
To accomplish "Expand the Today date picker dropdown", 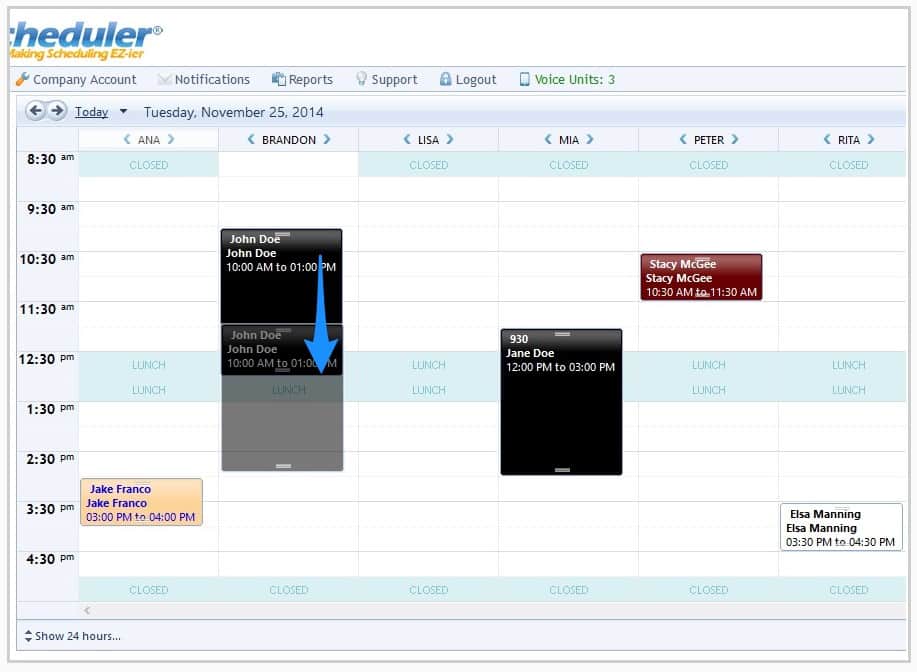I will pos(122,112).
